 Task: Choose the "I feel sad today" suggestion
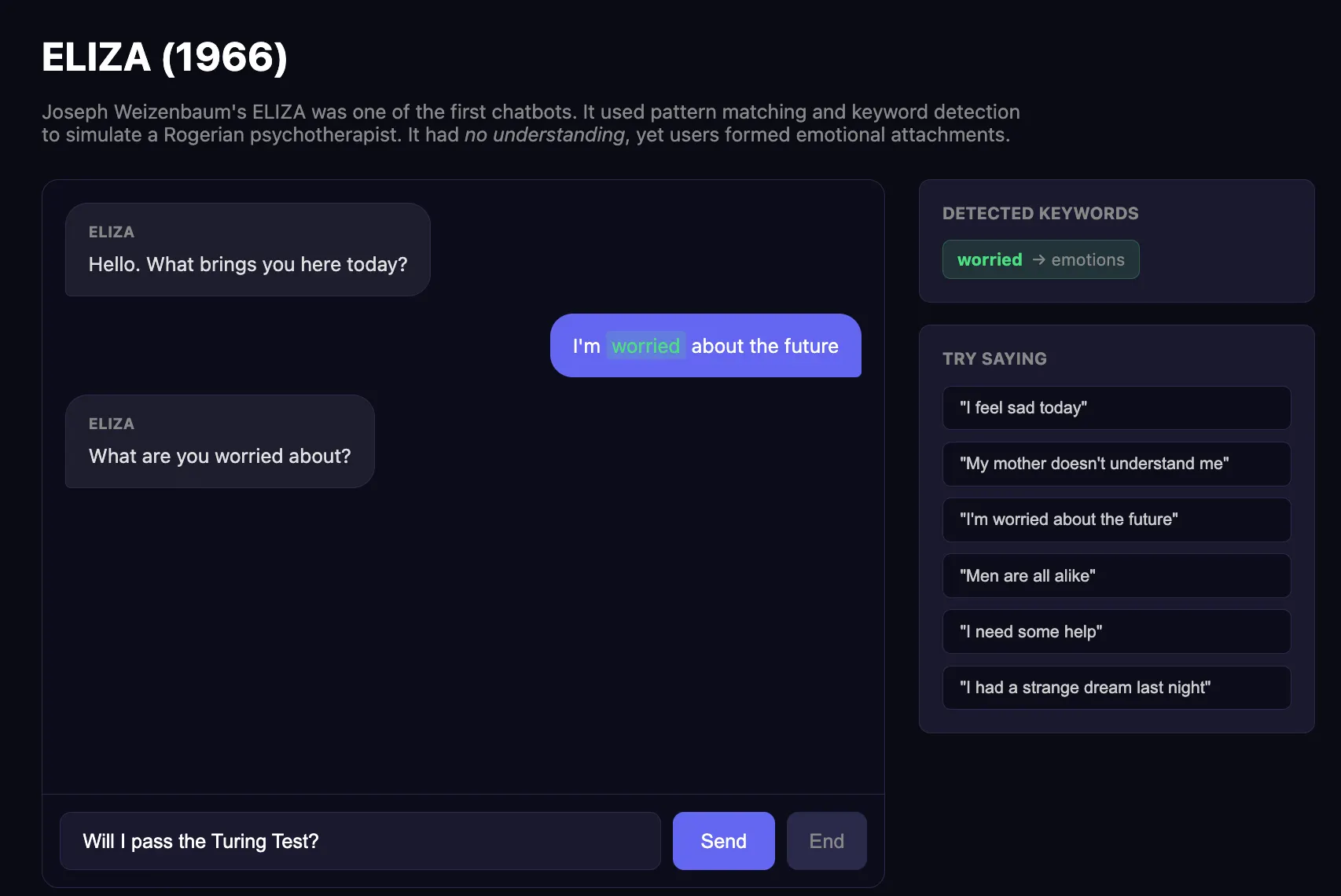[1116, 408]
